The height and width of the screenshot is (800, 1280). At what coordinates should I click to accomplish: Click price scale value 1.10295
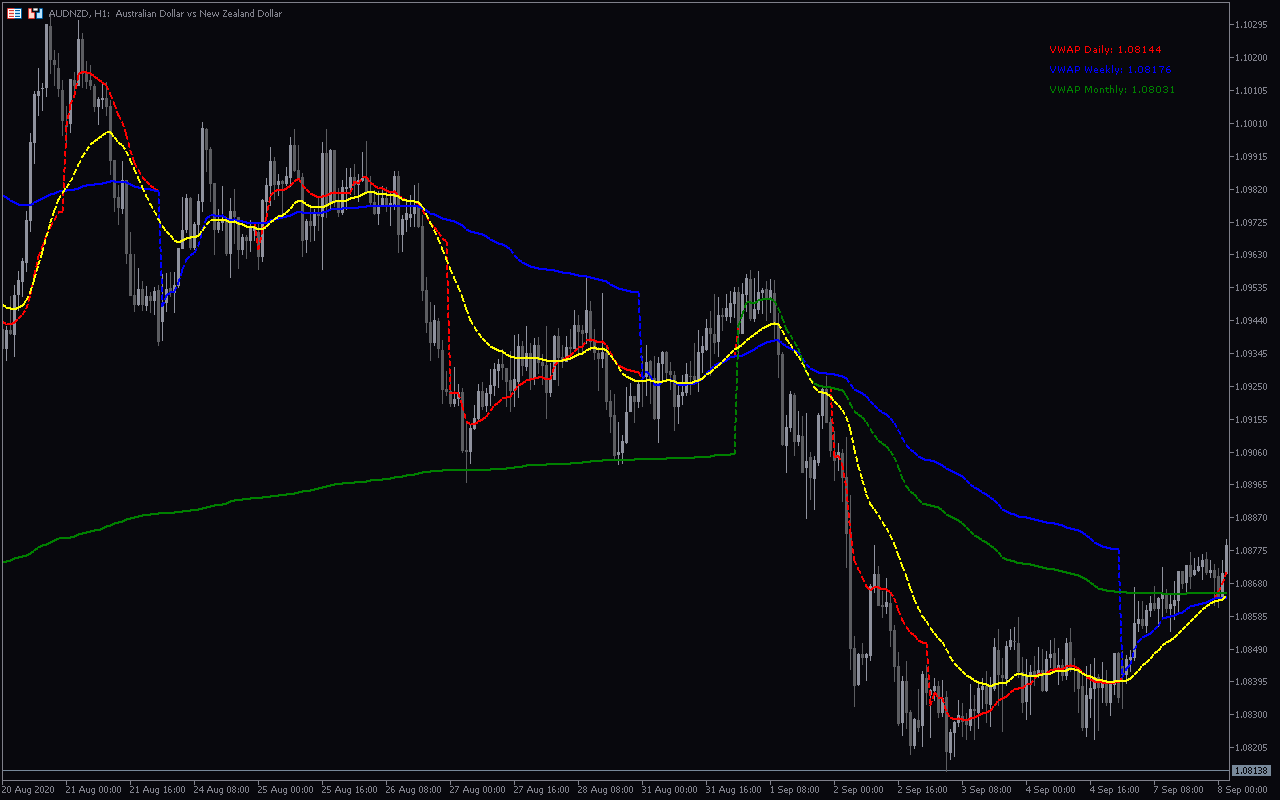click(1254, 24)
